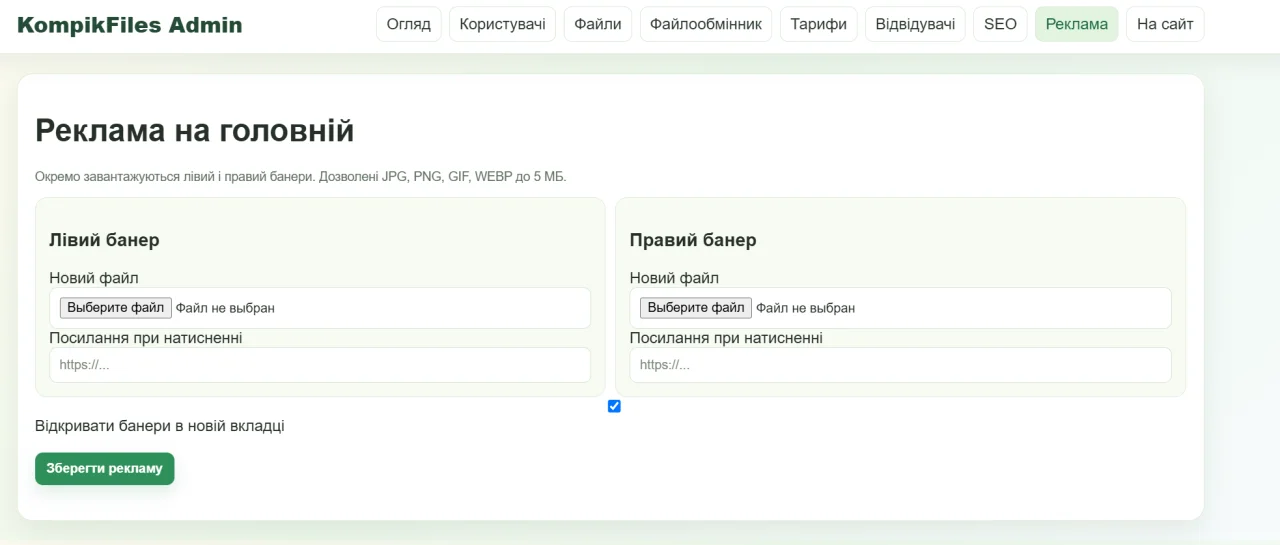Choose a file for Лівий банер

click(x=116, y=308)
